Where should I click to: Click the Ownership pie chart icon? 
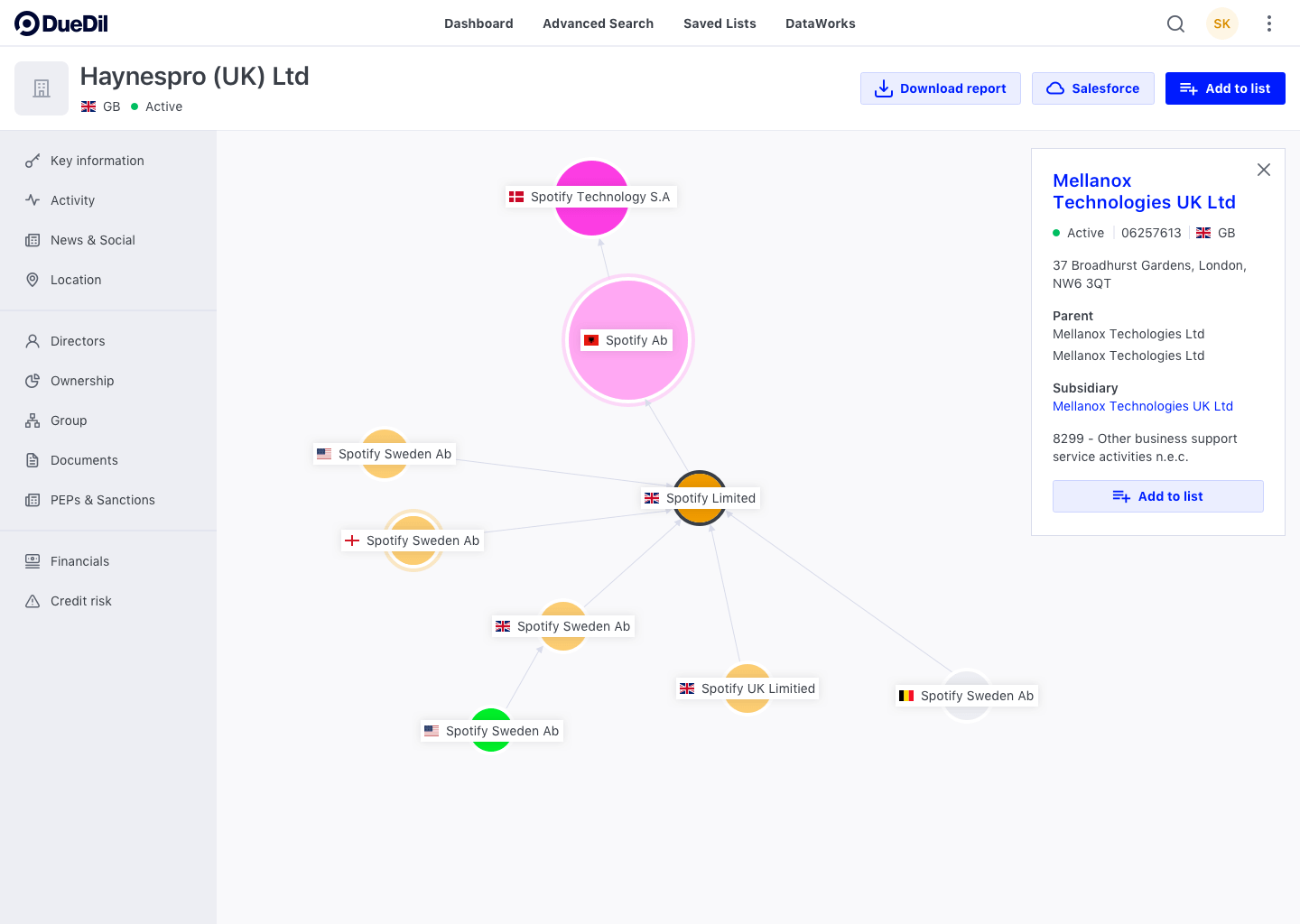click(32, 381)
